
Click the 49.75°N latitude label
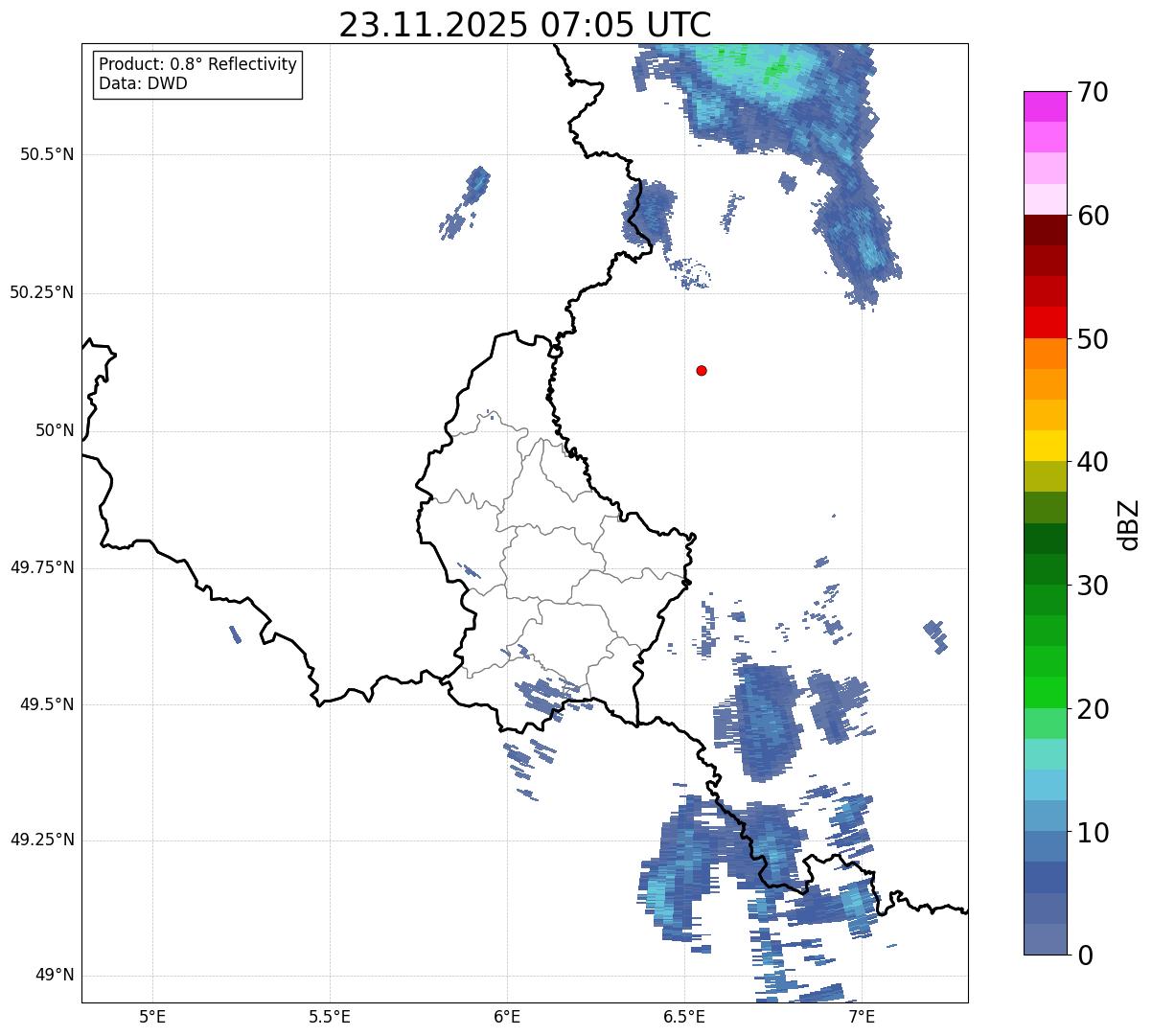[x=42, y=567]
